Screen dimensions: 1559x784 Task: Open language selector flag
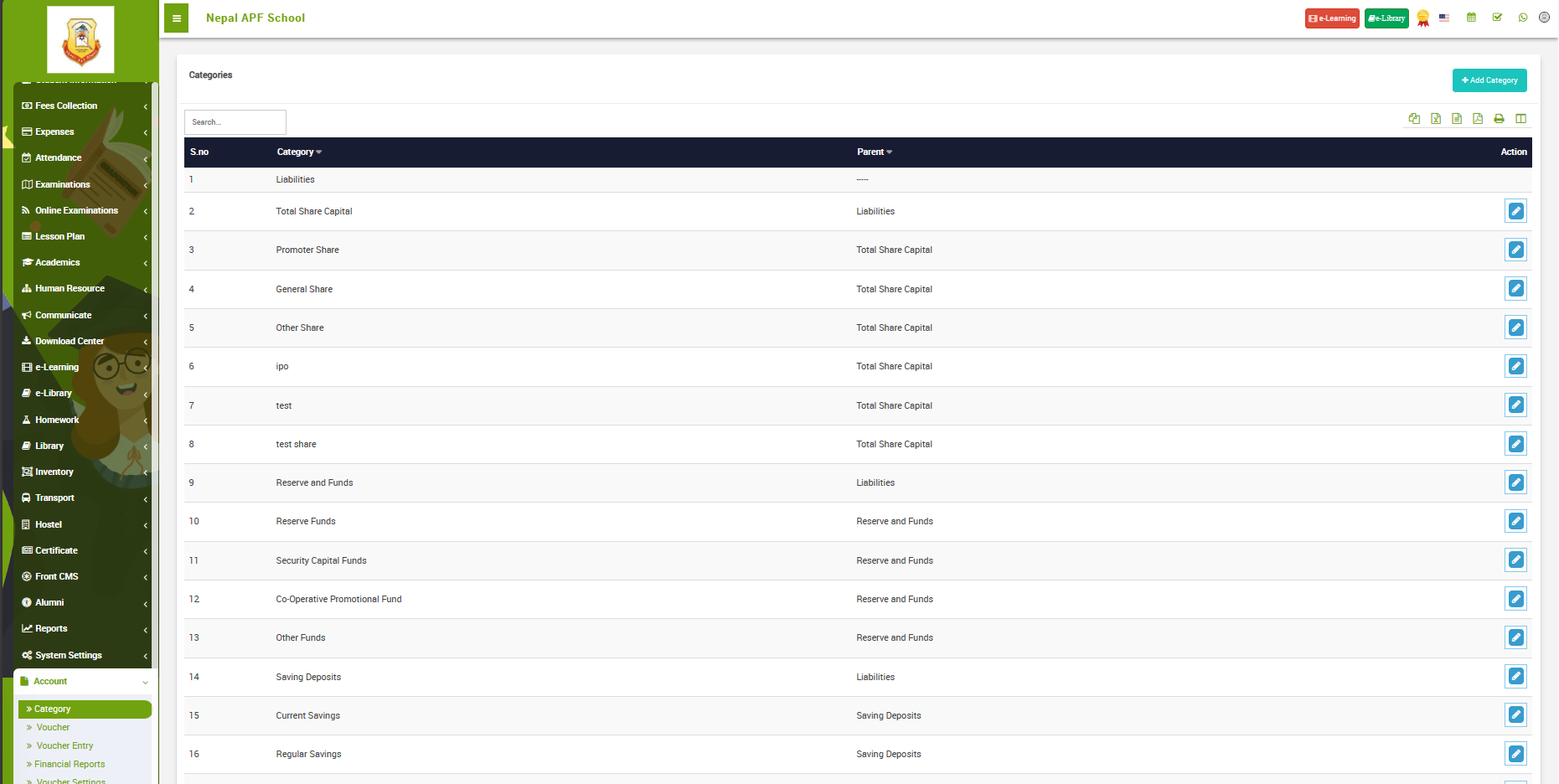[x=1444, y=18]
